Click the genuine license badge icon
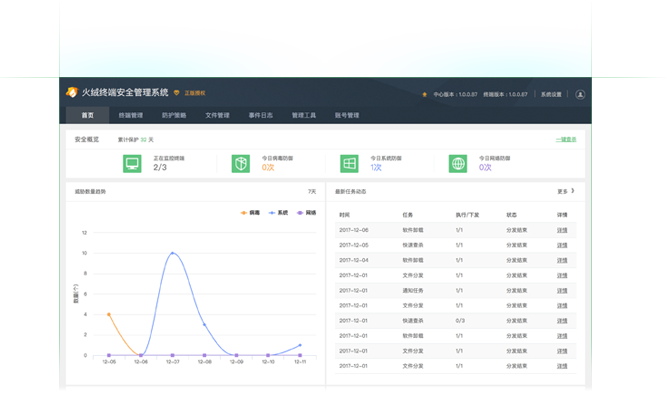666x394 pixels. pos(176,93)
